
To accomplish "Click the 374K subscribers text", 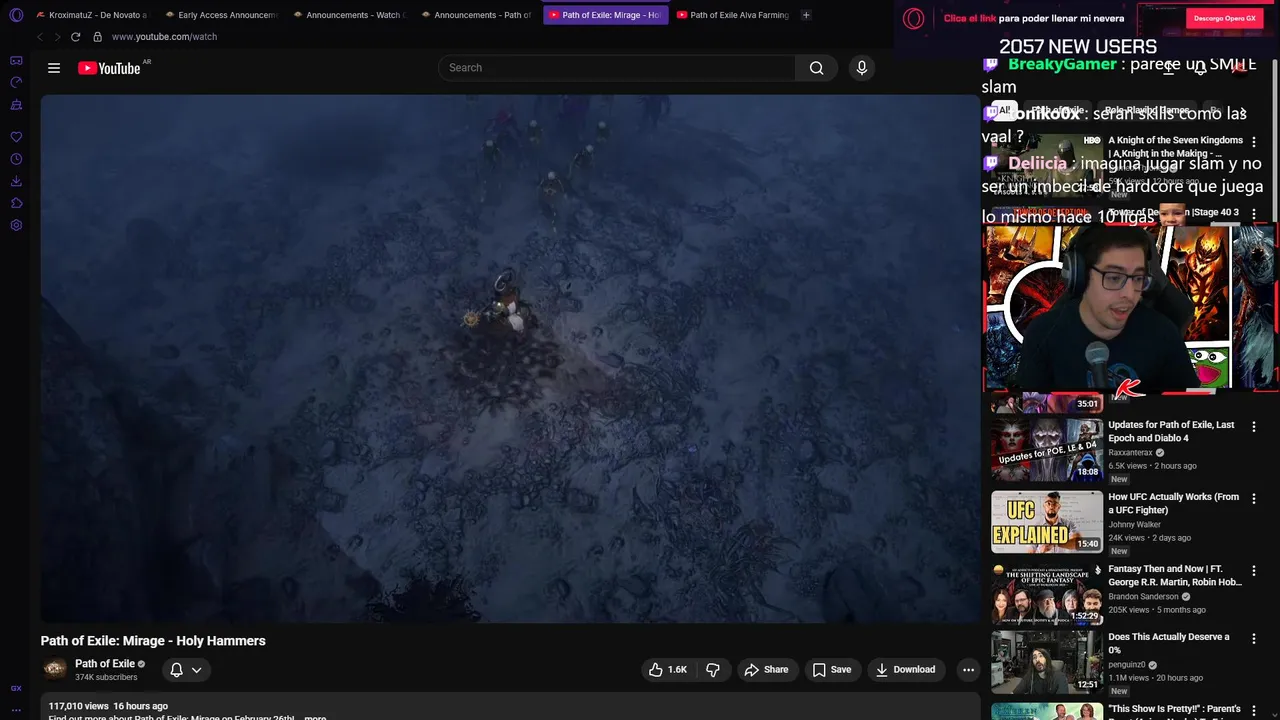I will [106, 677].
